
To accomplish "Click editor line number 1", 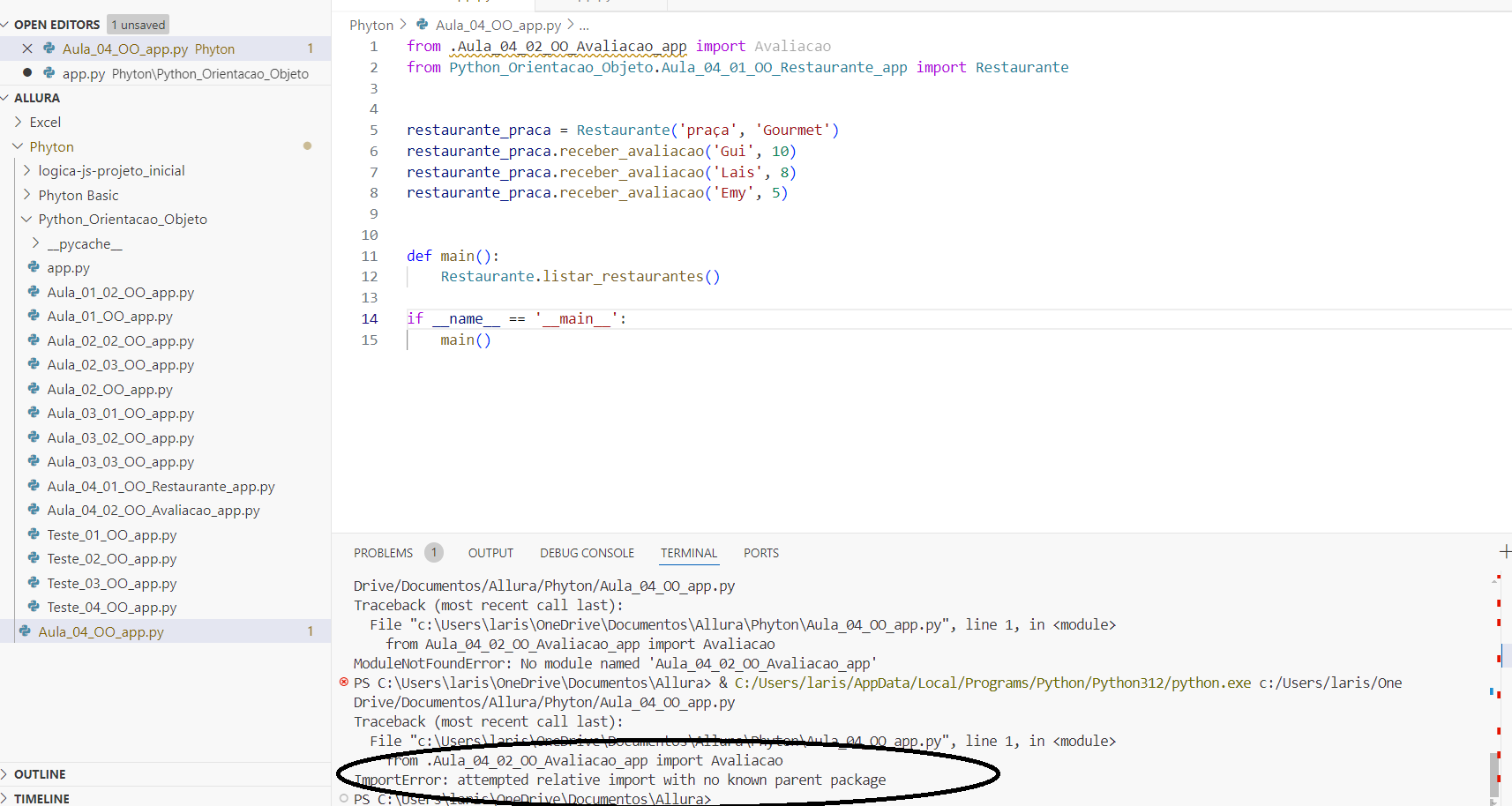I will (374, 46).
